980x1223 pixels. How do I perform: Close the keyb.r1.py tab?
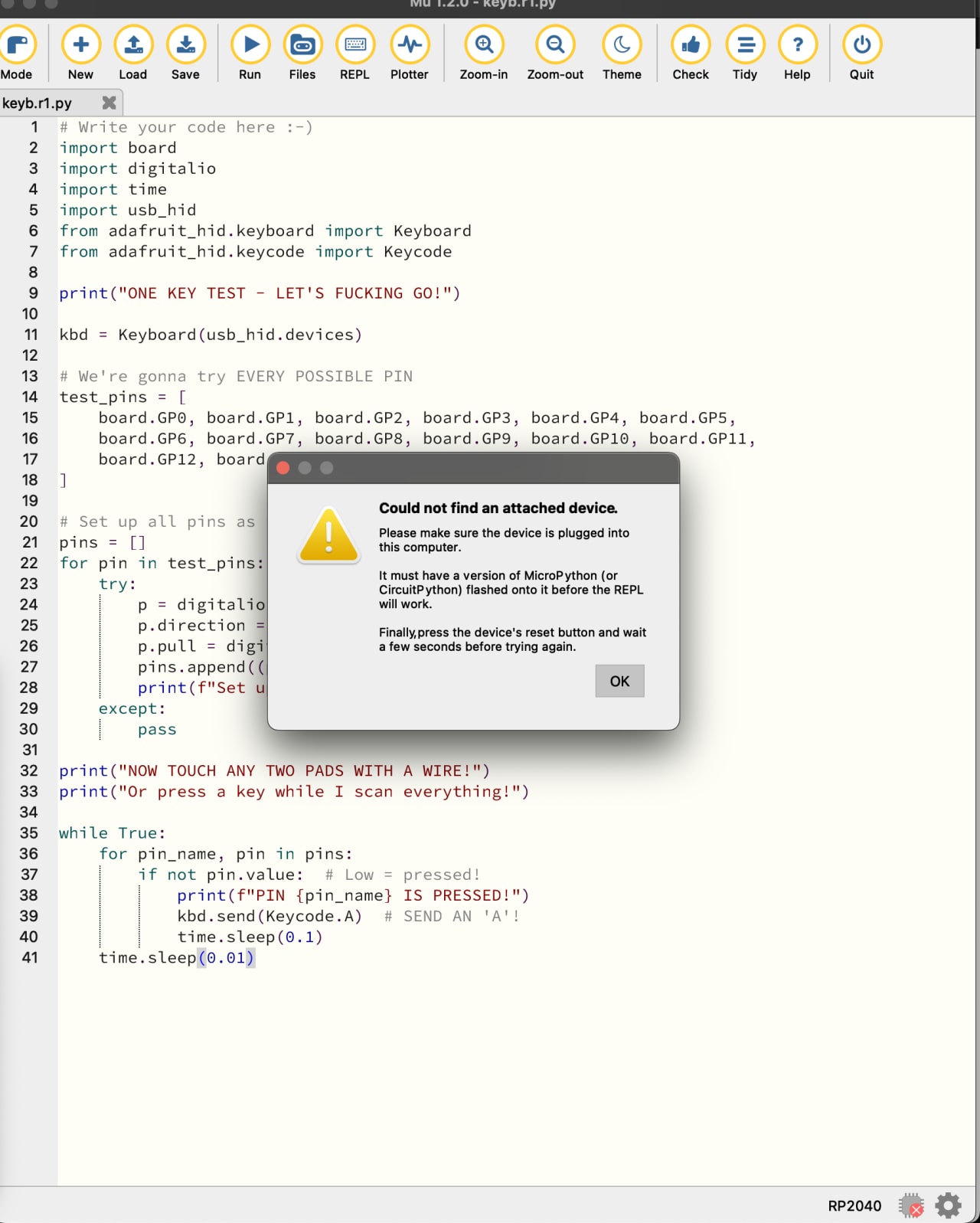click(109, 103)
